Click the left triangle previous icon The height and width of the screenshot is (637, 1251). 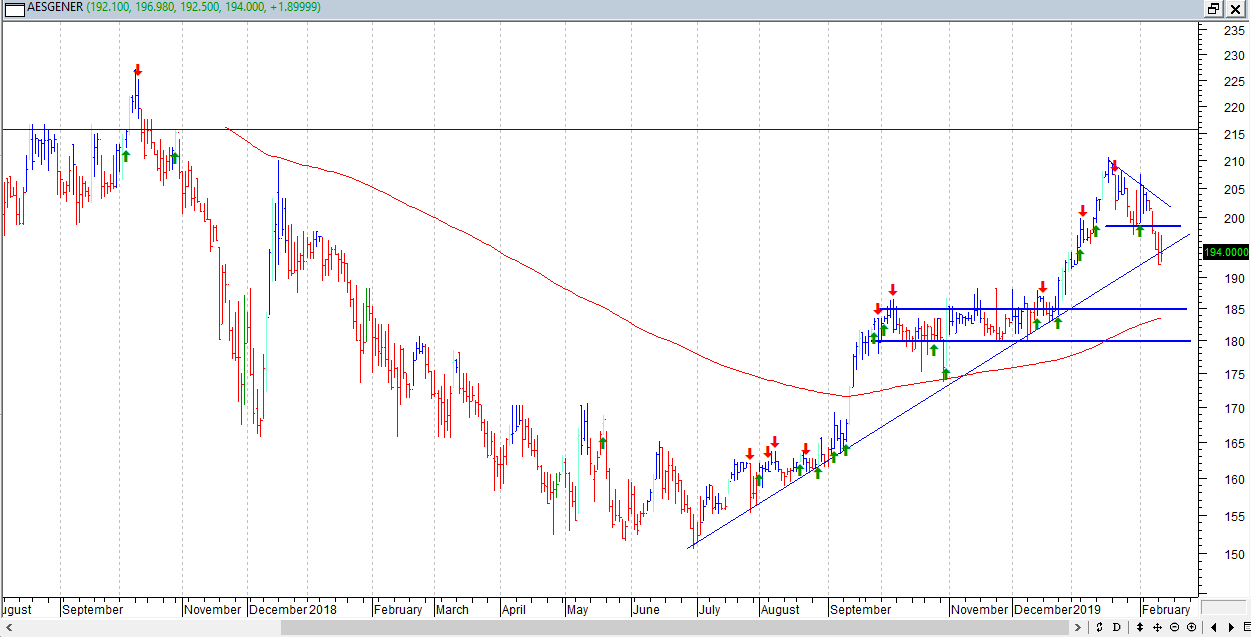(x=1214, y=628)
